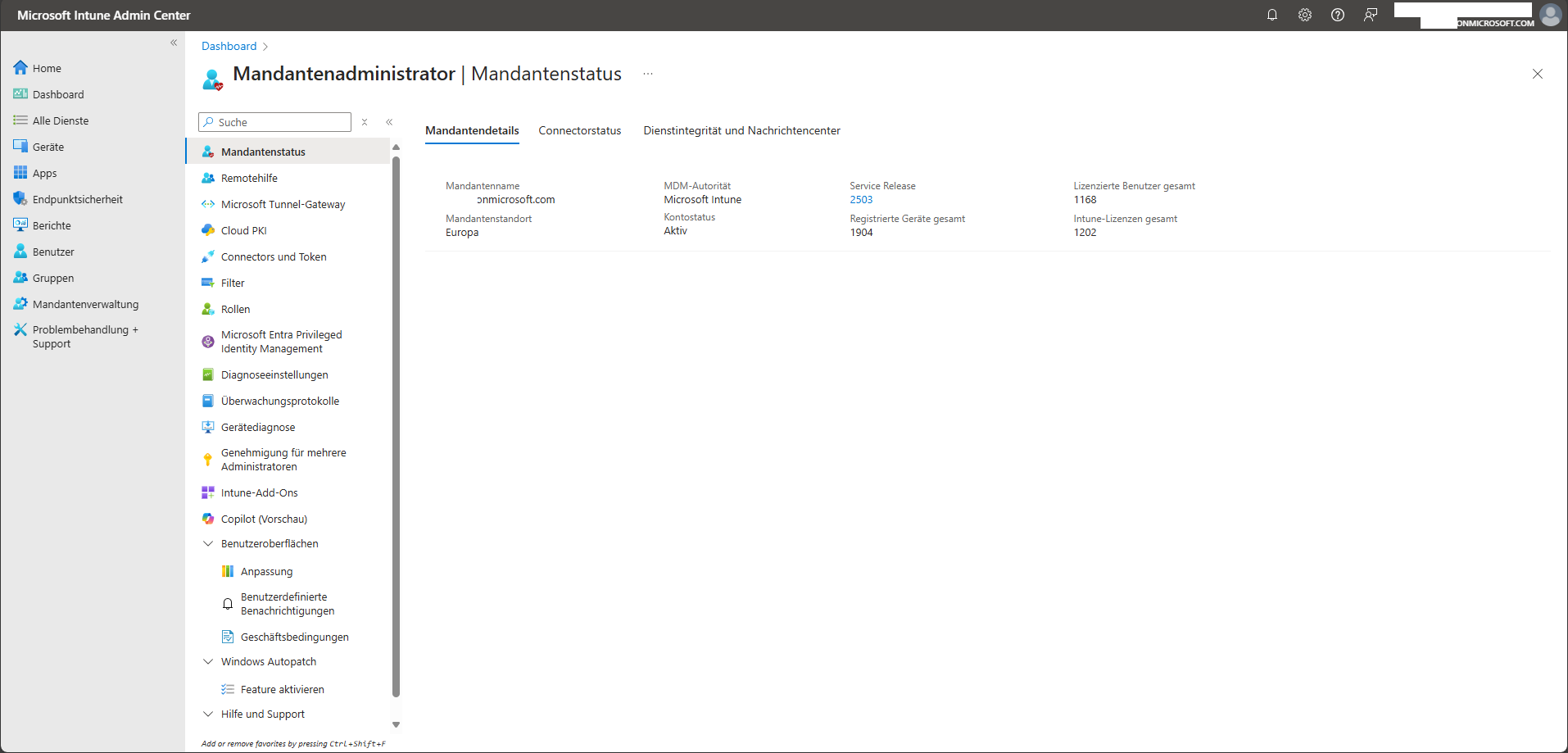Select the Intune-Lizenzen gesamt value 1202
Image resolution: width=1568 pixels, height=753 pixels.
pyautogui.click(x=1085, y=232)
